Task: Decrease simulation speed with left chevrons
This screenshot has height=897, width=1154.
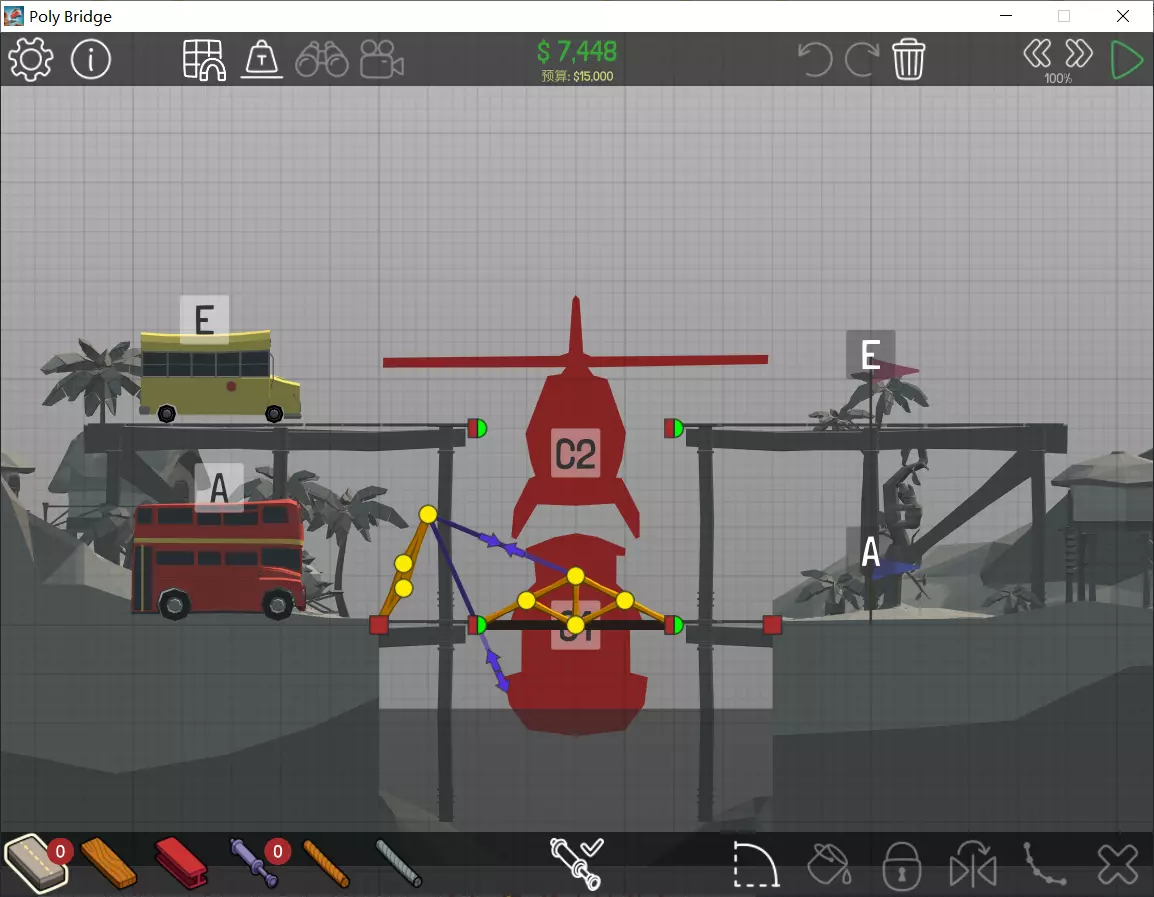Action: [1037, 54]
